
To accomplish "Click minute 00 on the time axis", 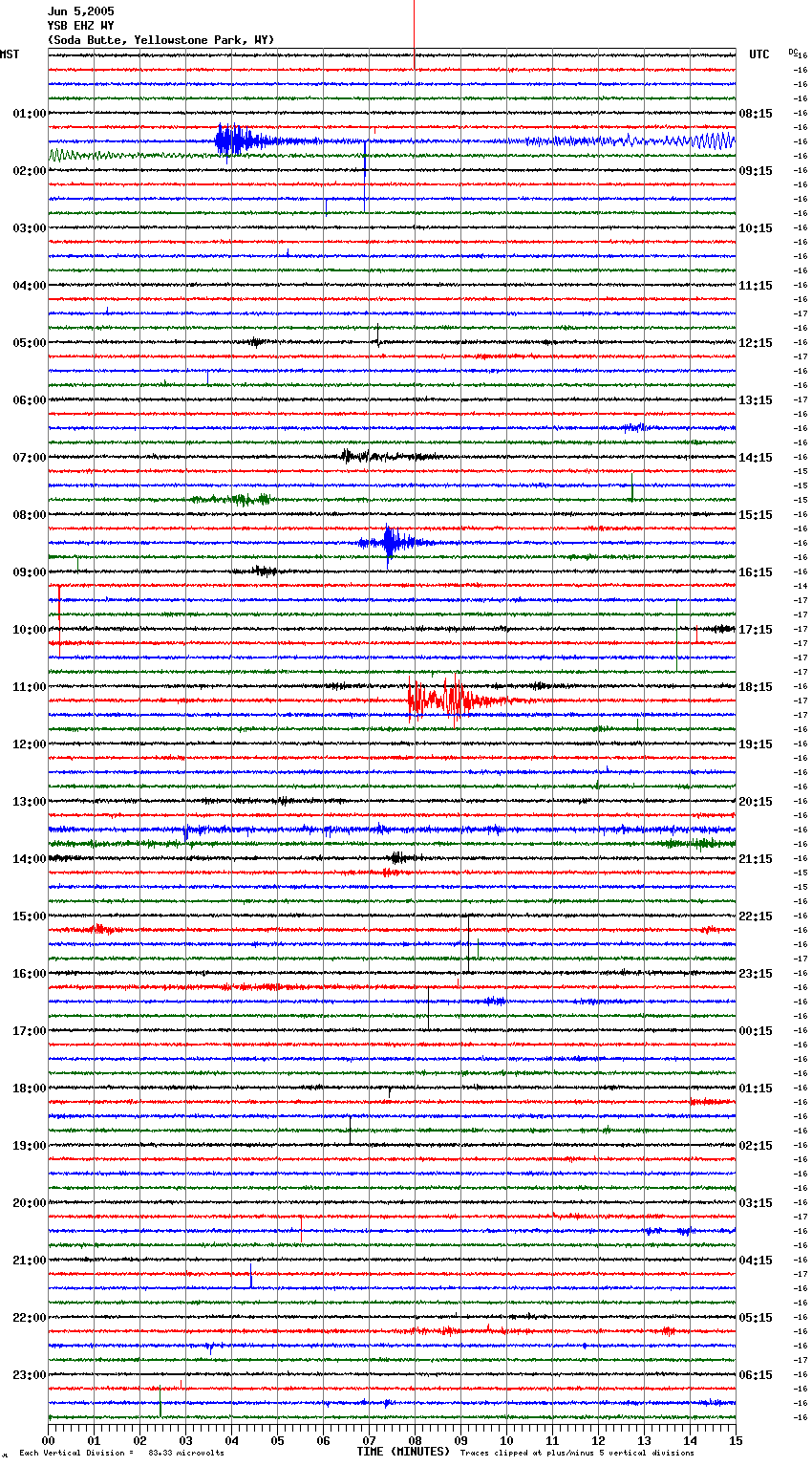I will [x=48, y=1439].
